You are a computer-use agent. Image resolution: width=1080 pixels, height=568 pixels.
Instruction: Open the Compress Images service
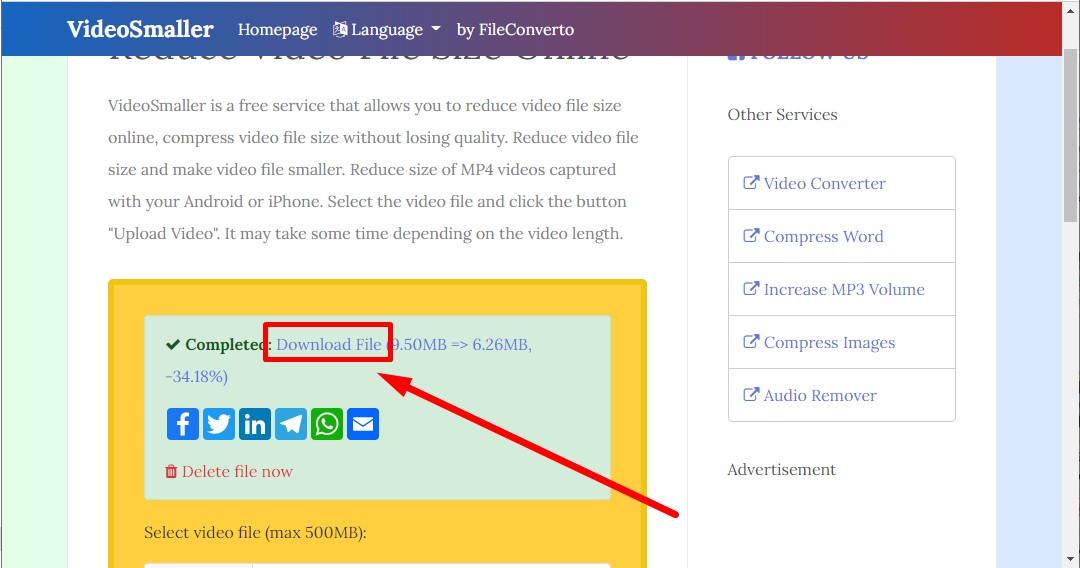[x=829, y=342]
